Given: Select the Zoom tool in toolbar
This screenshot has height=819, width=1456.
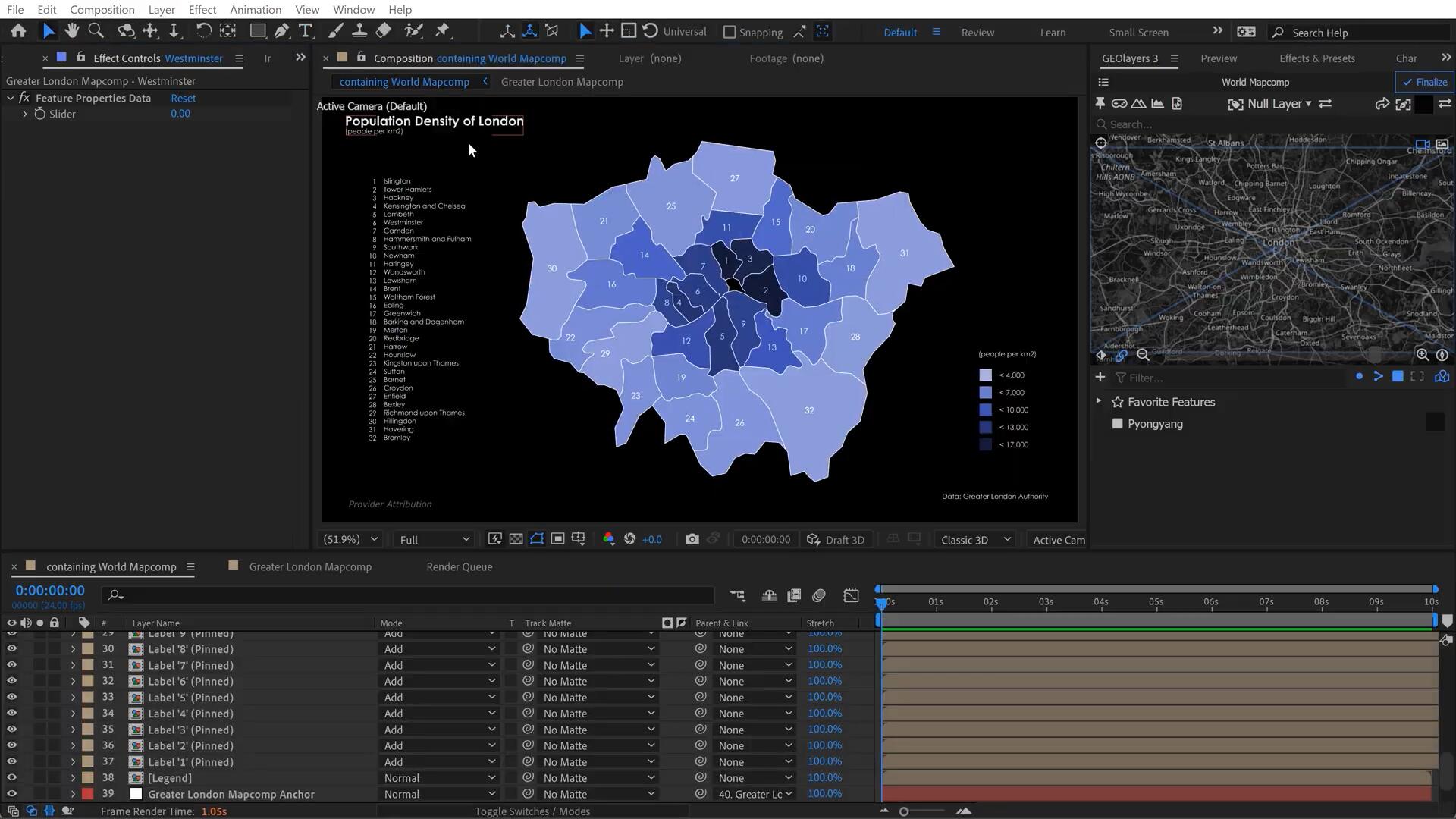Looking at the screenshot, I should 96,31.
